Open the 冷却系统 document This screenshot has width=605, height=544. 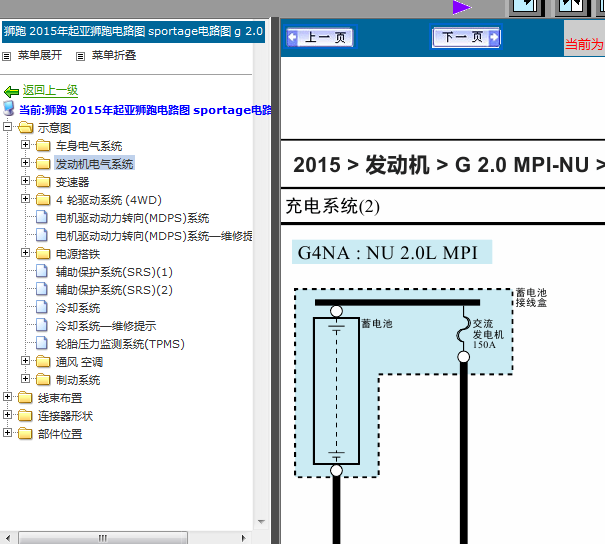pyautogui.click(x=78, y=308)
